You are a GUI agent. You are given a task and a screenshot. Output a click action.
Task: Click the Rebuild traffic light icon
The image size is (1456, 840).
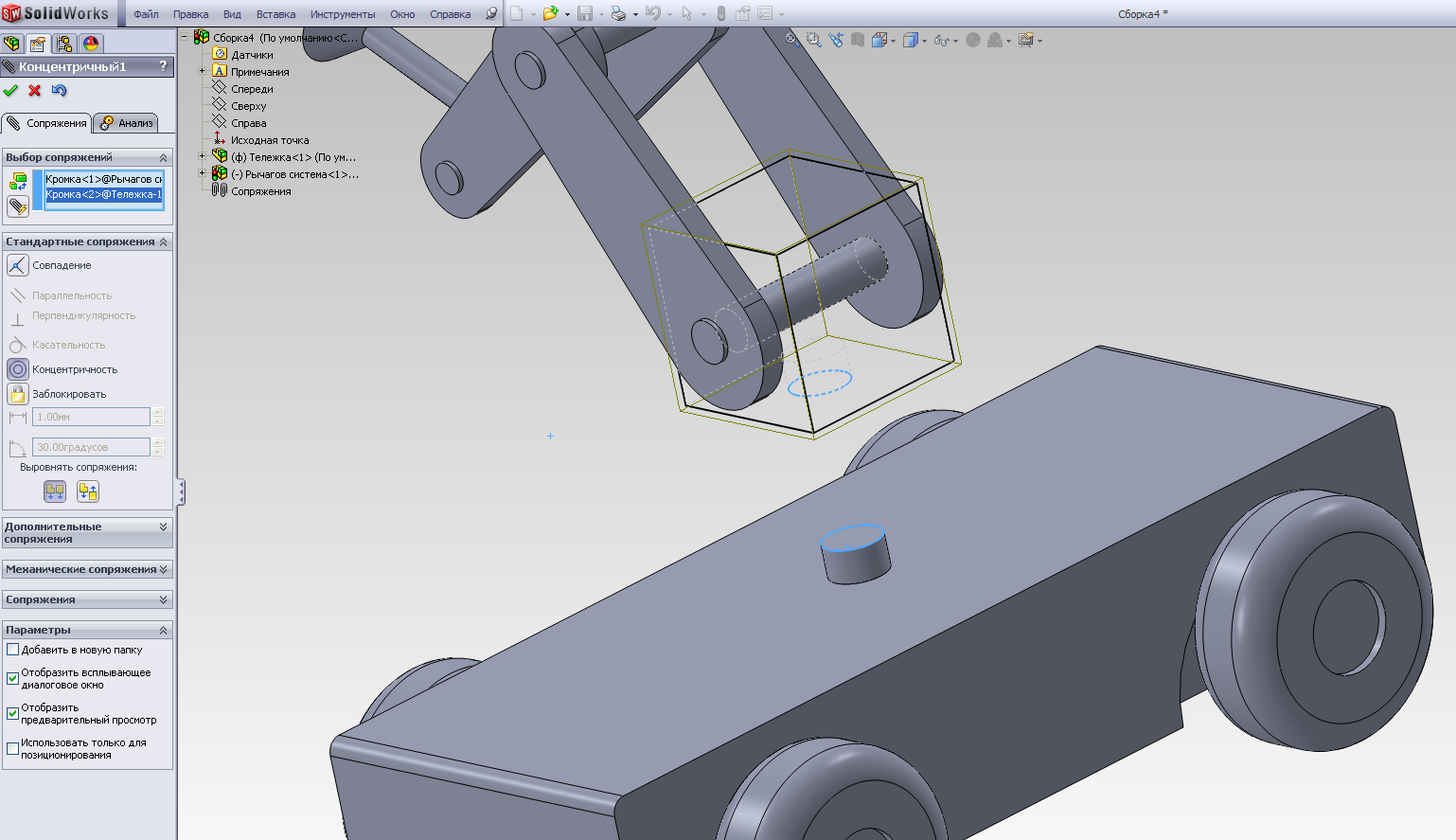pyautogui.click(x=721, y=13)
